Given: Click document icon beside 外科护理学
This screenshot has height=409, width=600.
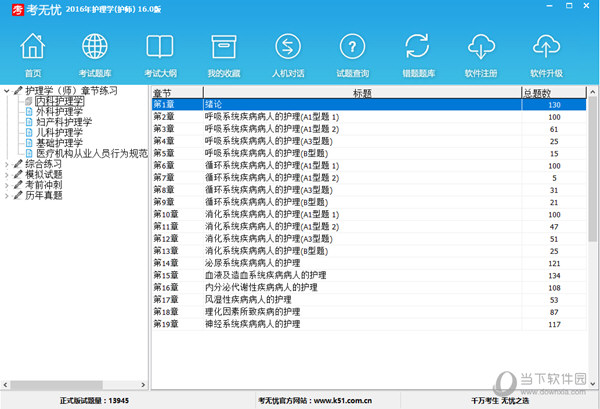Looking at the screenshot, I should pyautogui.click(x=29, y=112).
